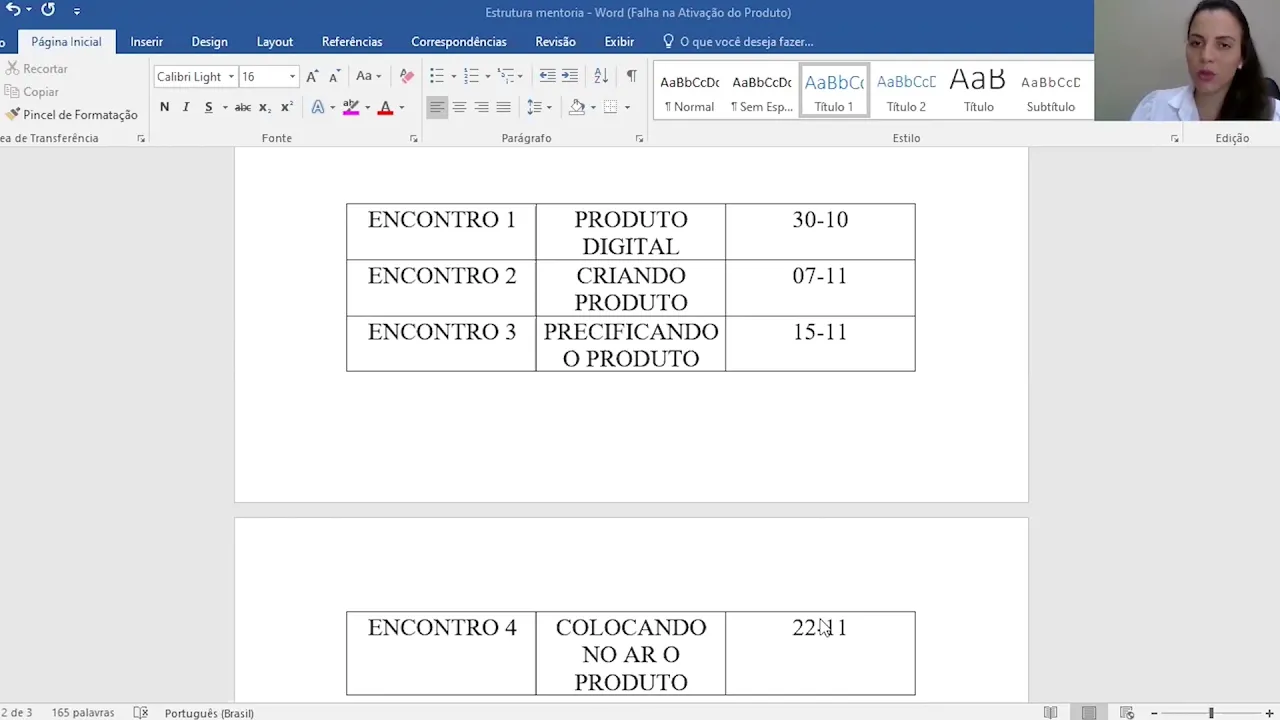Toggle subscript x₂ formatting
This screenshot has height=720, width=1280.
coord(265,107)
